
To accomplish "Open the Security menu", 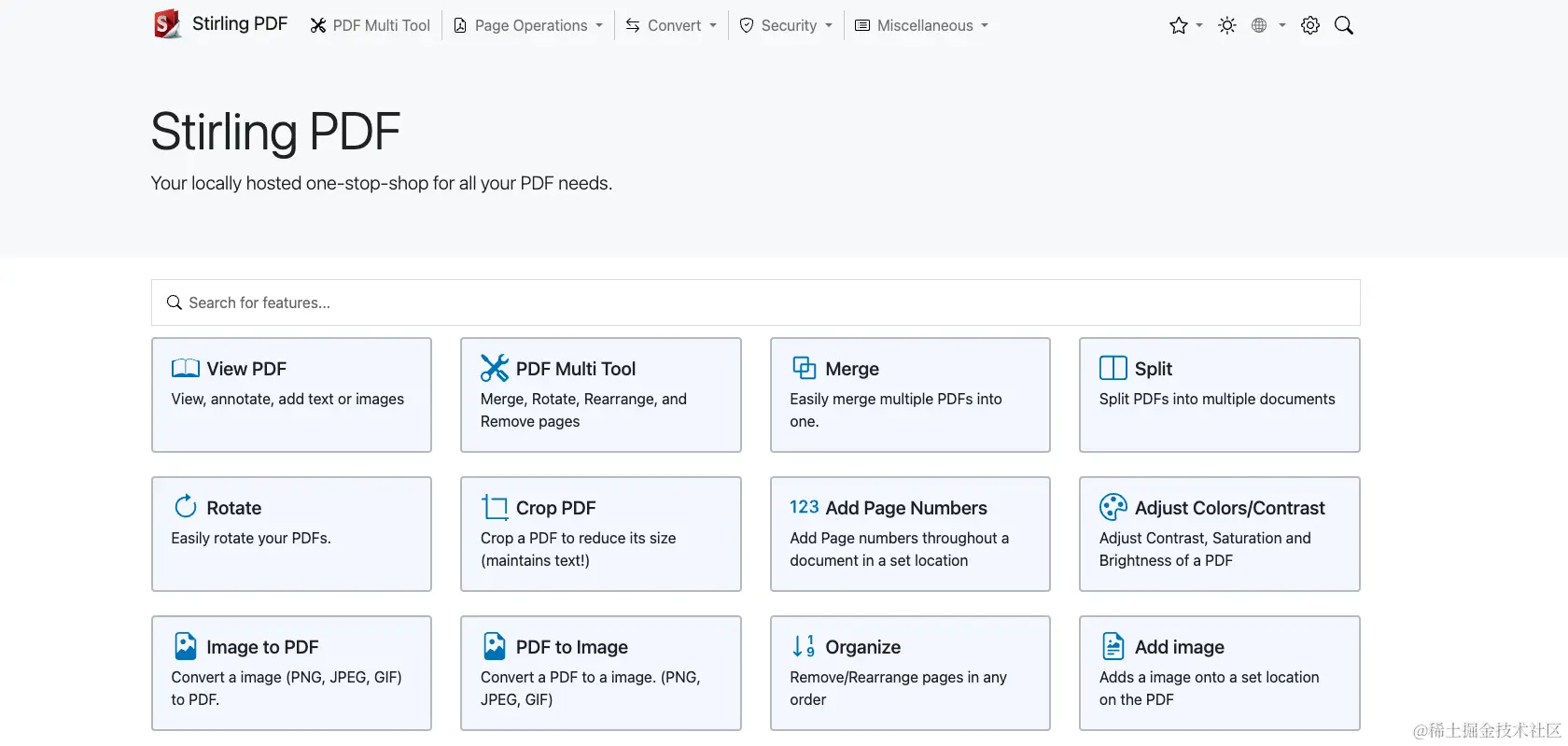I will [x=786, y=25].
